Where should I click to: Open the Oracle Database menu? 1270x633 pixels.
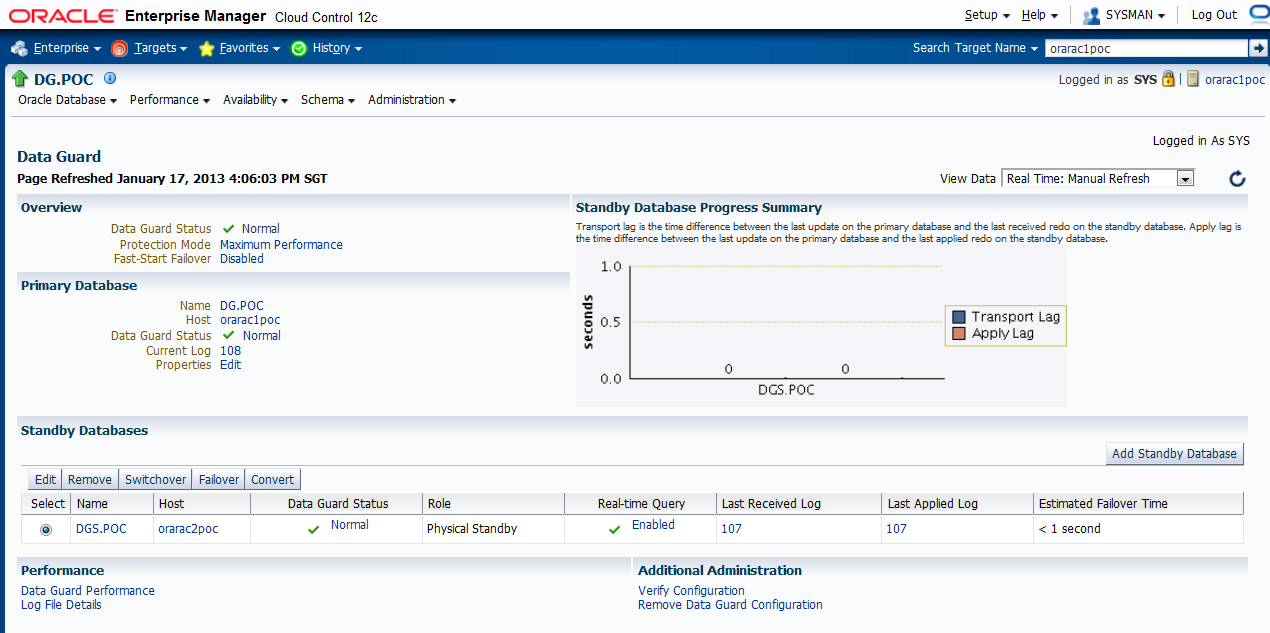[x=68, y=100]
